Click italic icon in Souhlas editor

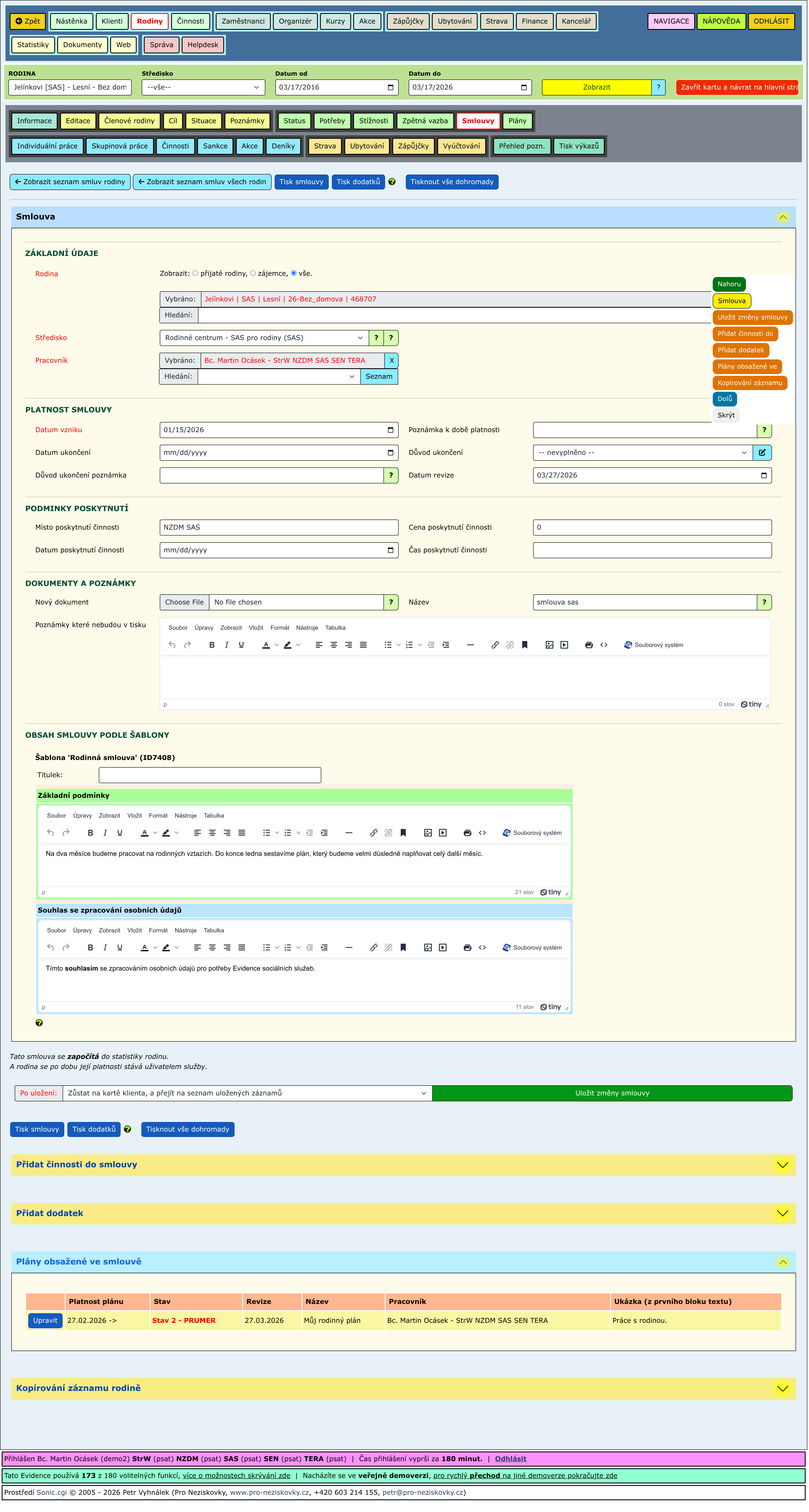pos(105,947)
